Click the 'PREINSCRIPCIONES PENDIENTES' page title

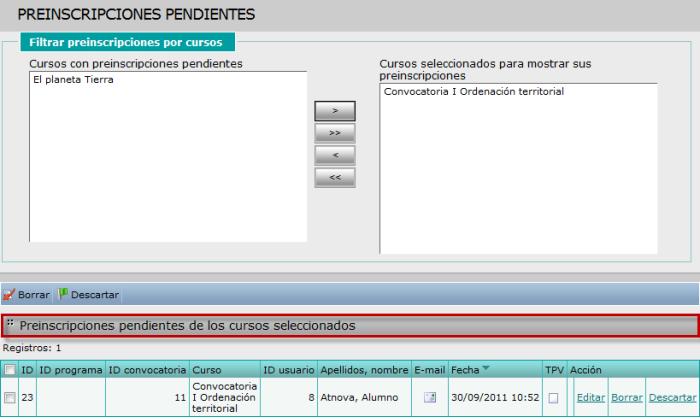coord(136,14)
